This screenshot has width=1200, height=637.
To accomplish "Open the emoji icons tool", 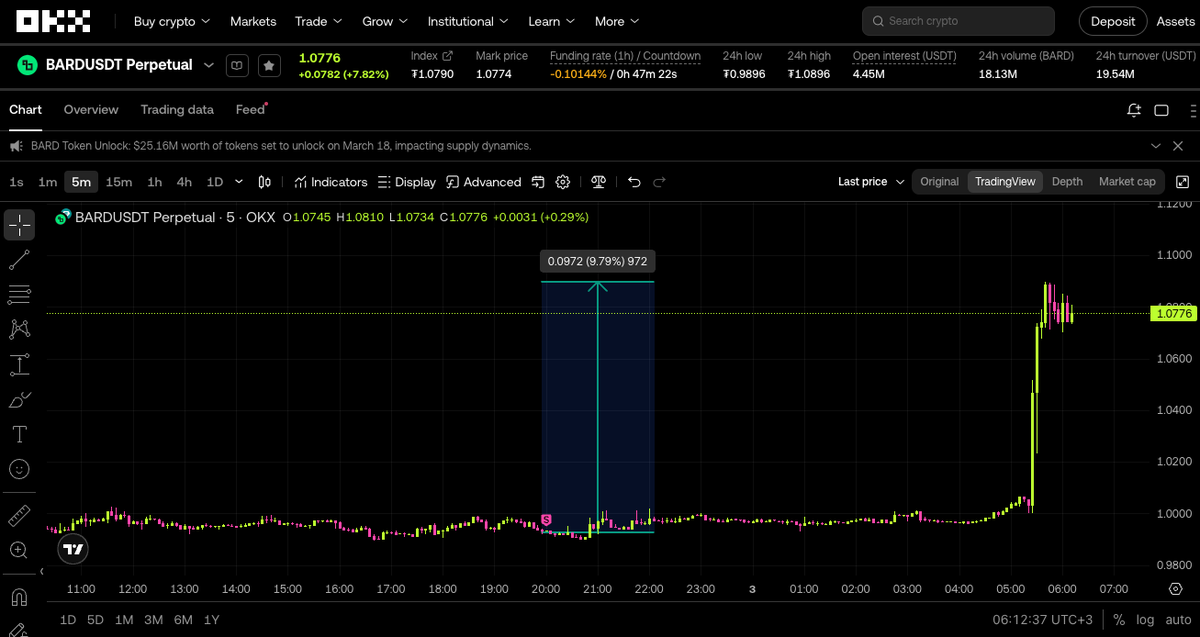I will 19,468.
